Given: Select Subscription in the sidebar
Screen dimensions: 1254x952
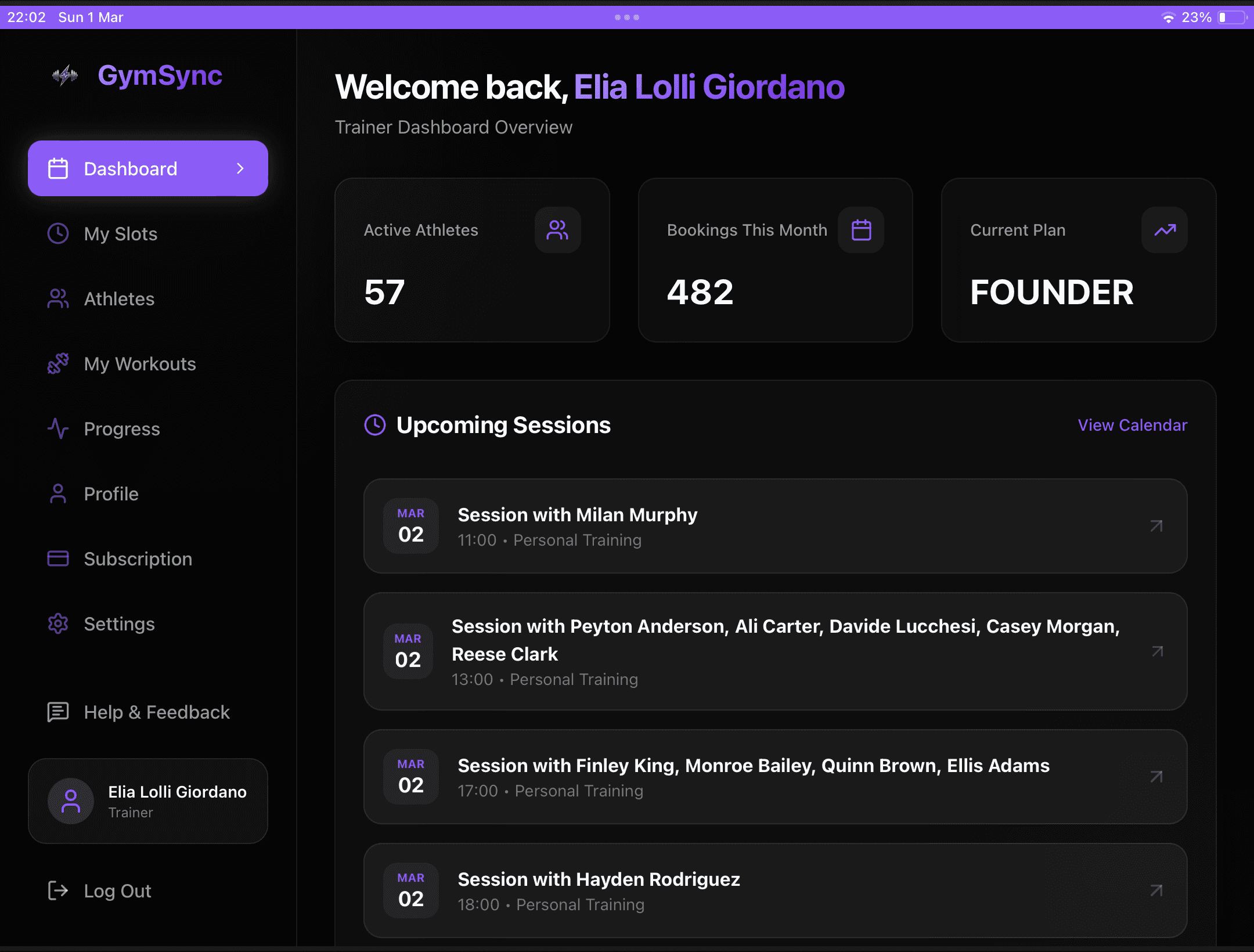Looking at the screenshot, I should pos(138,559).
